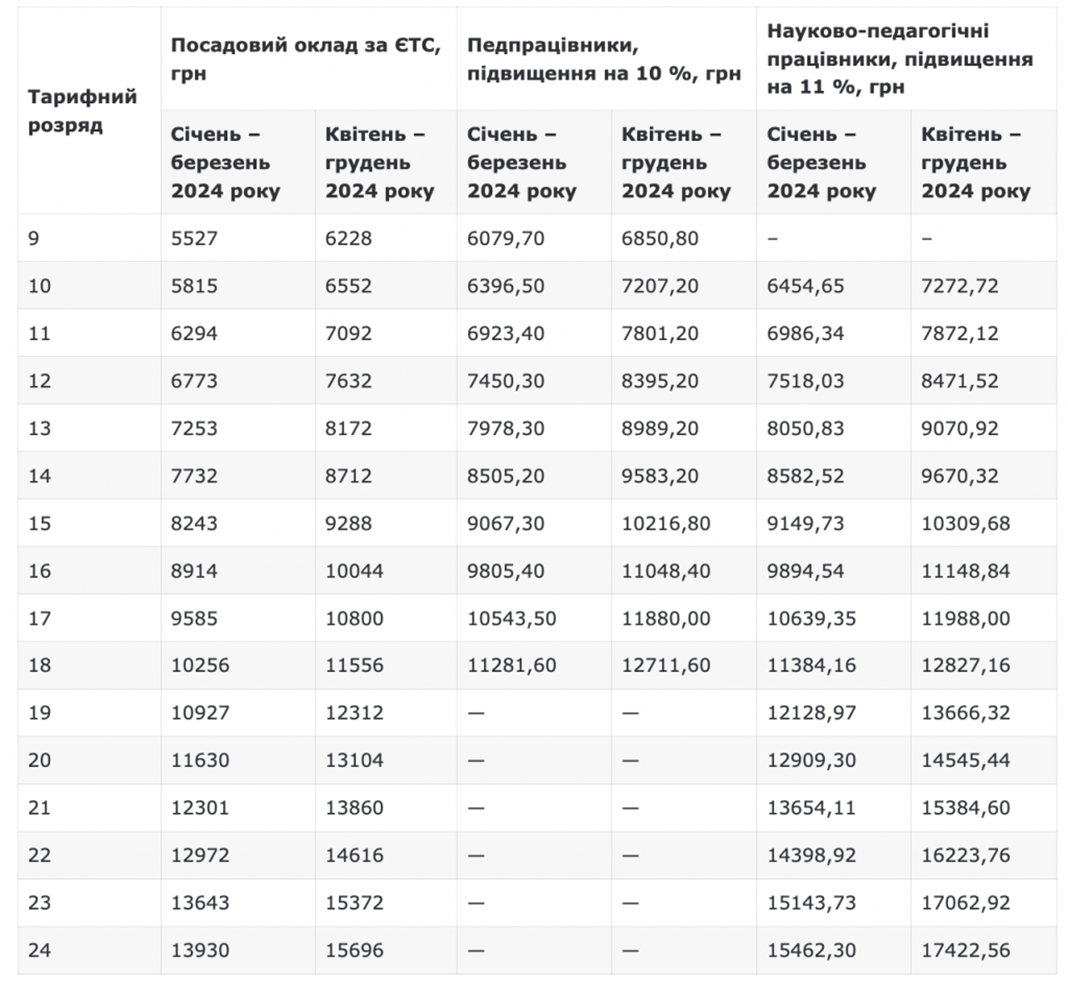
Task: Click cell showing 7450,30
Action: [506, 381]
